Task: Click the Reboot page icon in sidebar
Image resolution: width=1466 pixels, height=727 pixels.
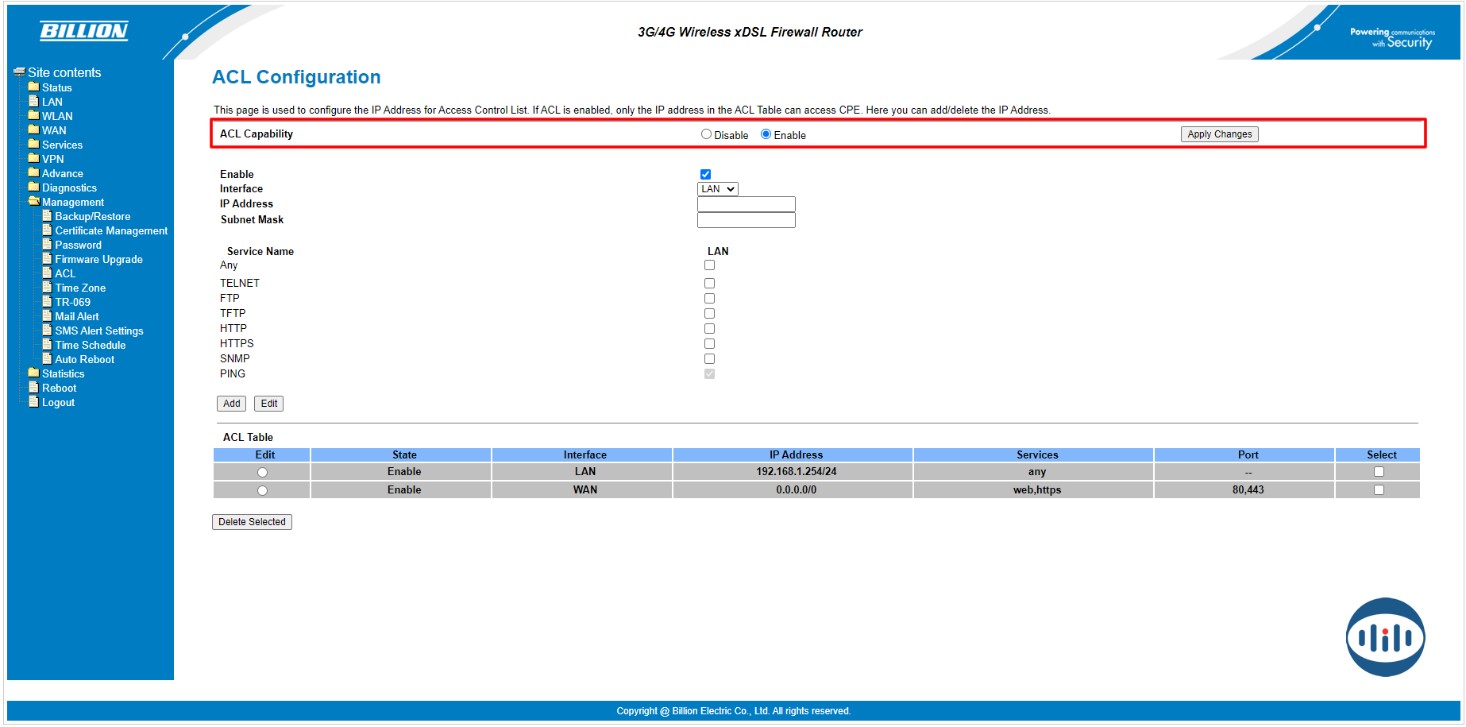Action: pyautogui.click(x=33, y=388)
